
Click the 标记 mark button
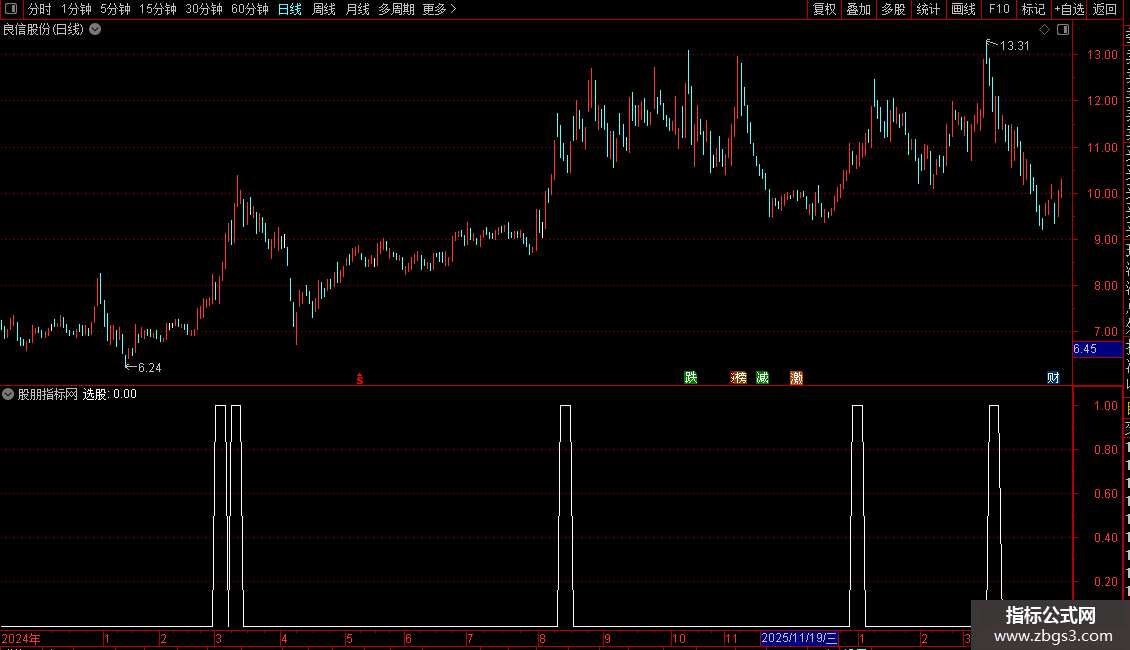click(x=1033, y=9)
